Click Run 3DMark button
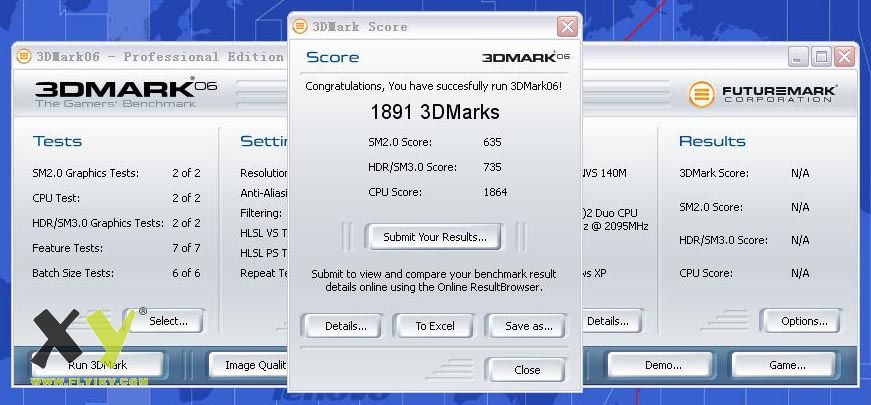 [97, 365]
